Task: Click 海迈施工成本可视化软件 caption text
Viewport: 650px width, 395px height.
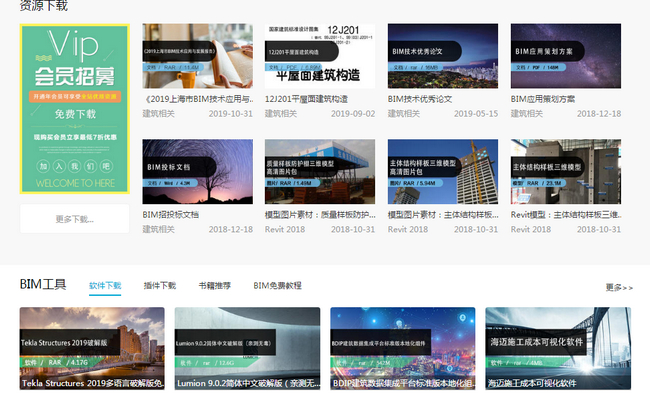Action: pyautogui.click(x=532, y=383)
